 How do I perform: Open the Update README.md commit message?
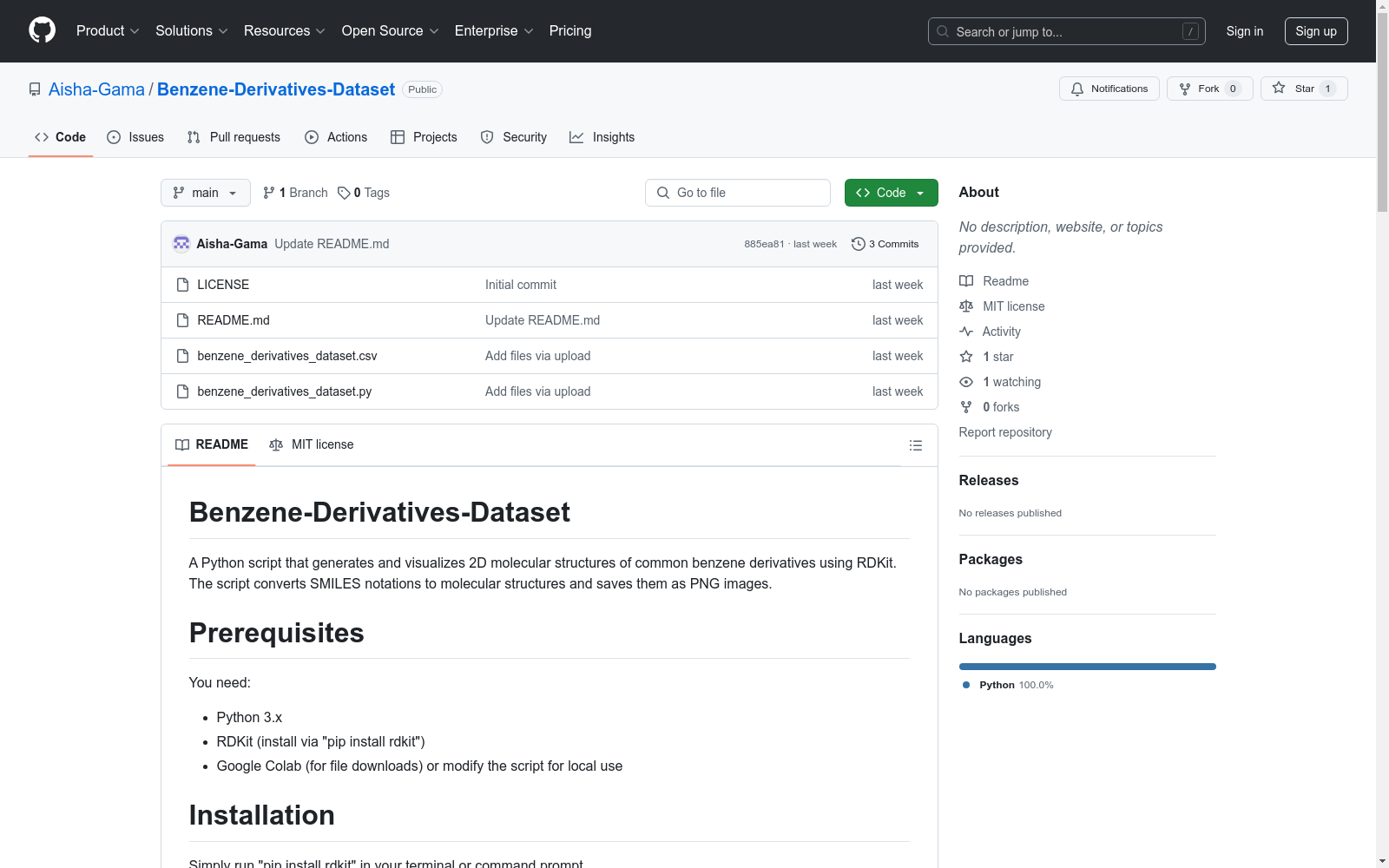click(x=332, y=244)
